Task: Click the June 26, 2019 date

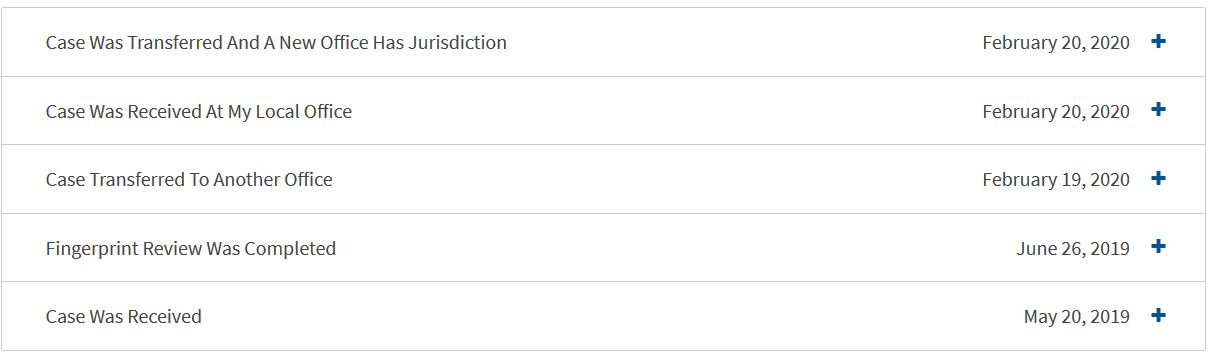Action: pos(1073,248)
